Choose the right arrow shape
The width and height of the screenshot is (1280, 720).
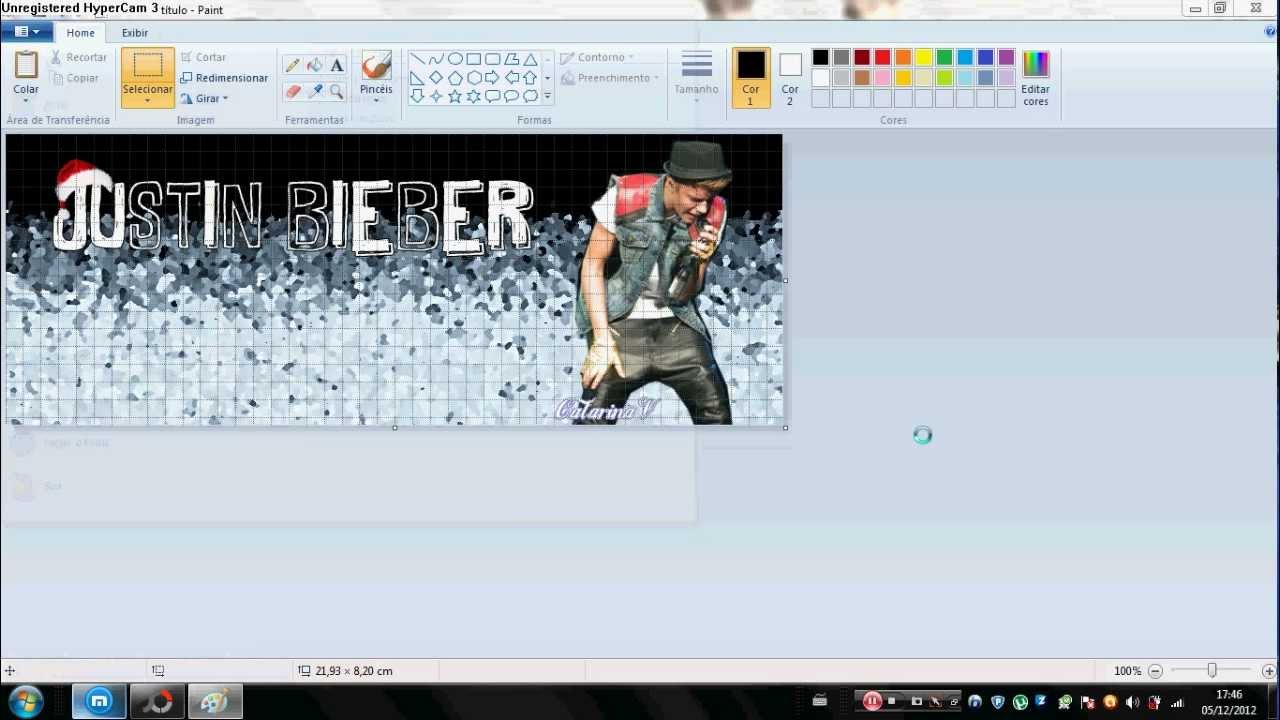pos(493,78)
